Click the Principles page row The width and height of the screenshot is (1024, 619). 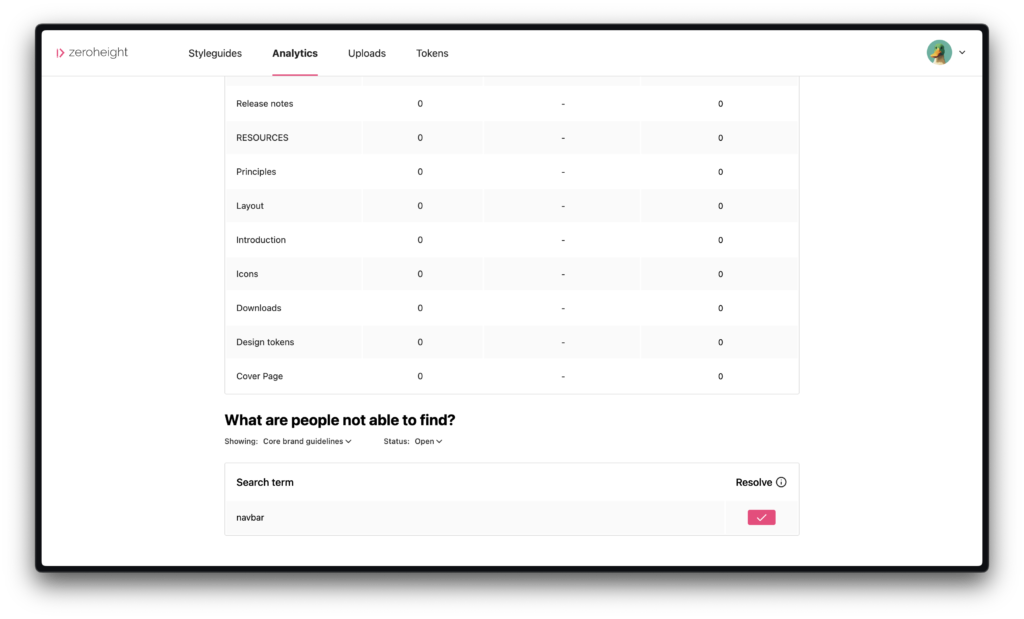tap(511, 172)
